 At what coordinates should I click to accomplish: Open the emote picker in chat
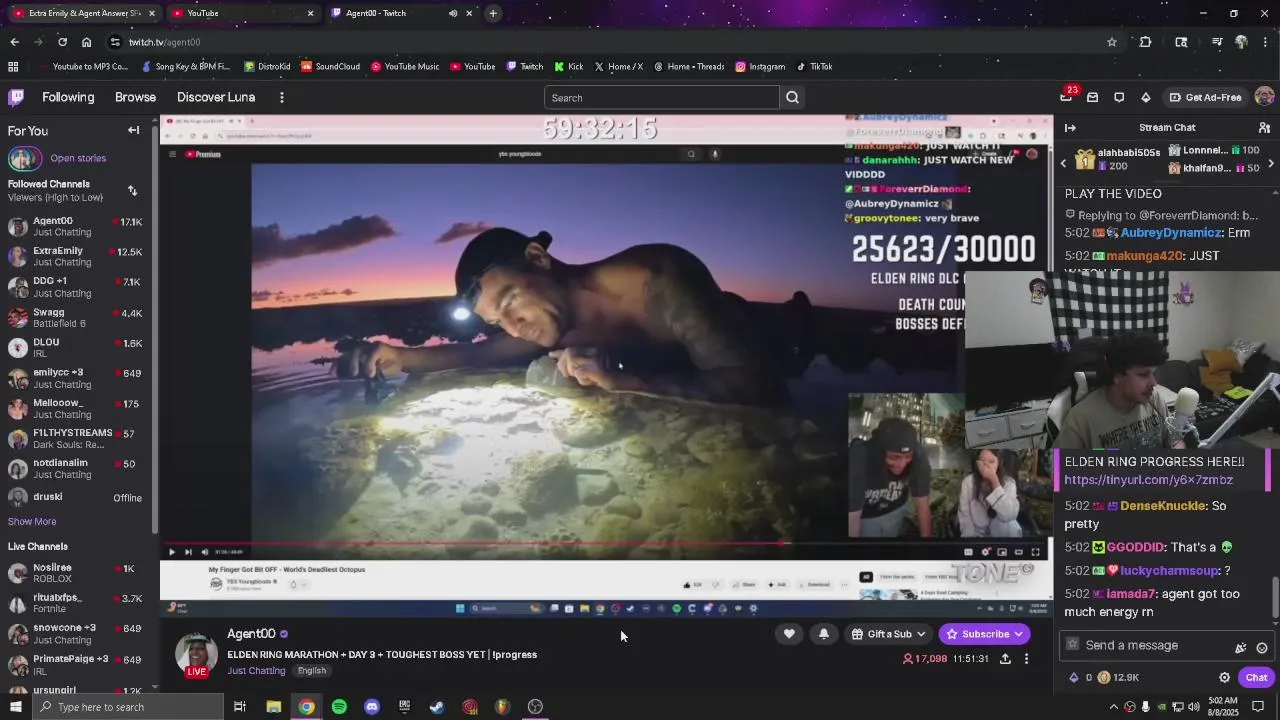1262,647
